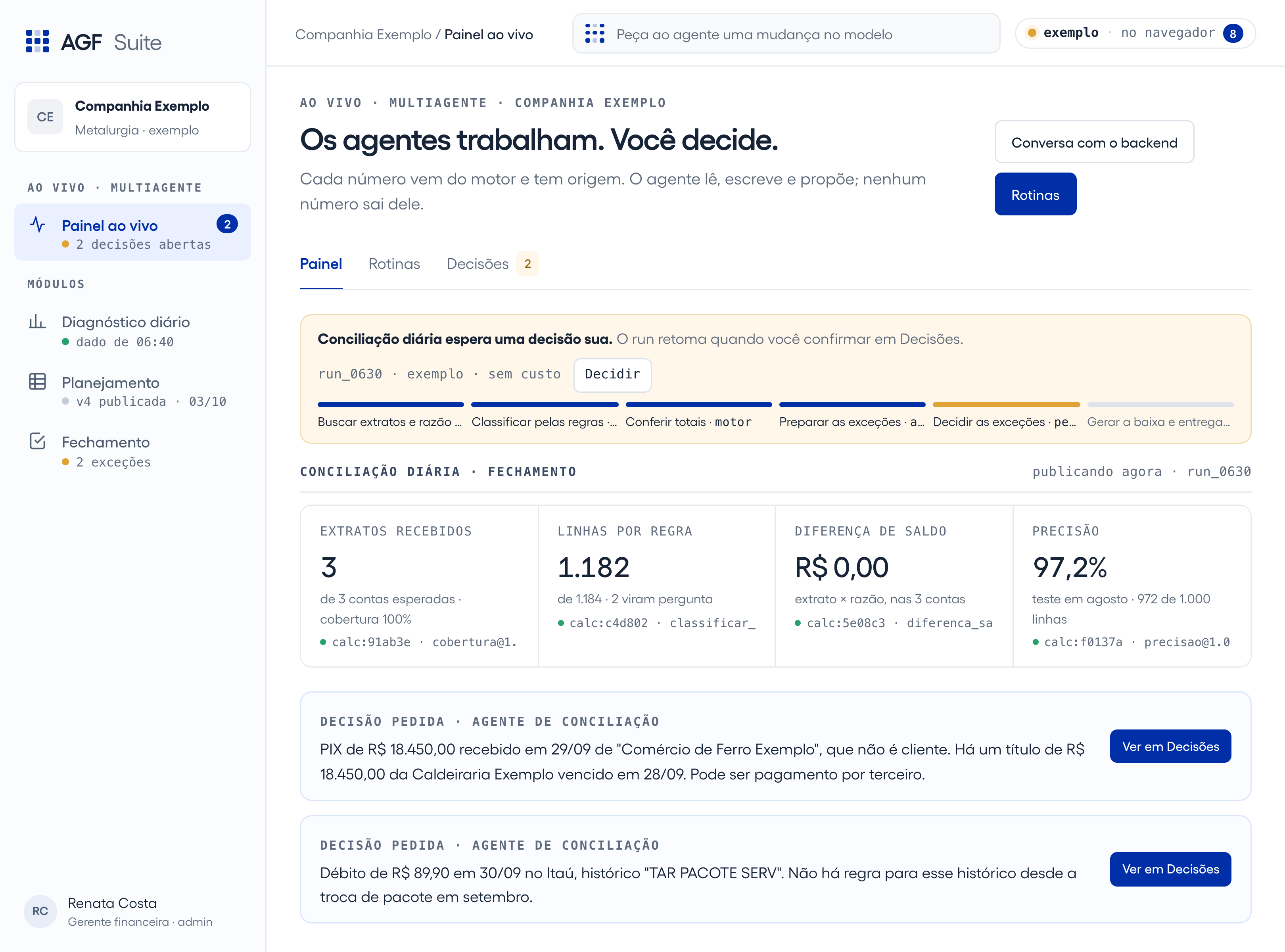Click the grey Gerar a baixa e entrega step
Image resolution: width=1285 pixels, height=952 pixels.
click(x=1160, y=415)
